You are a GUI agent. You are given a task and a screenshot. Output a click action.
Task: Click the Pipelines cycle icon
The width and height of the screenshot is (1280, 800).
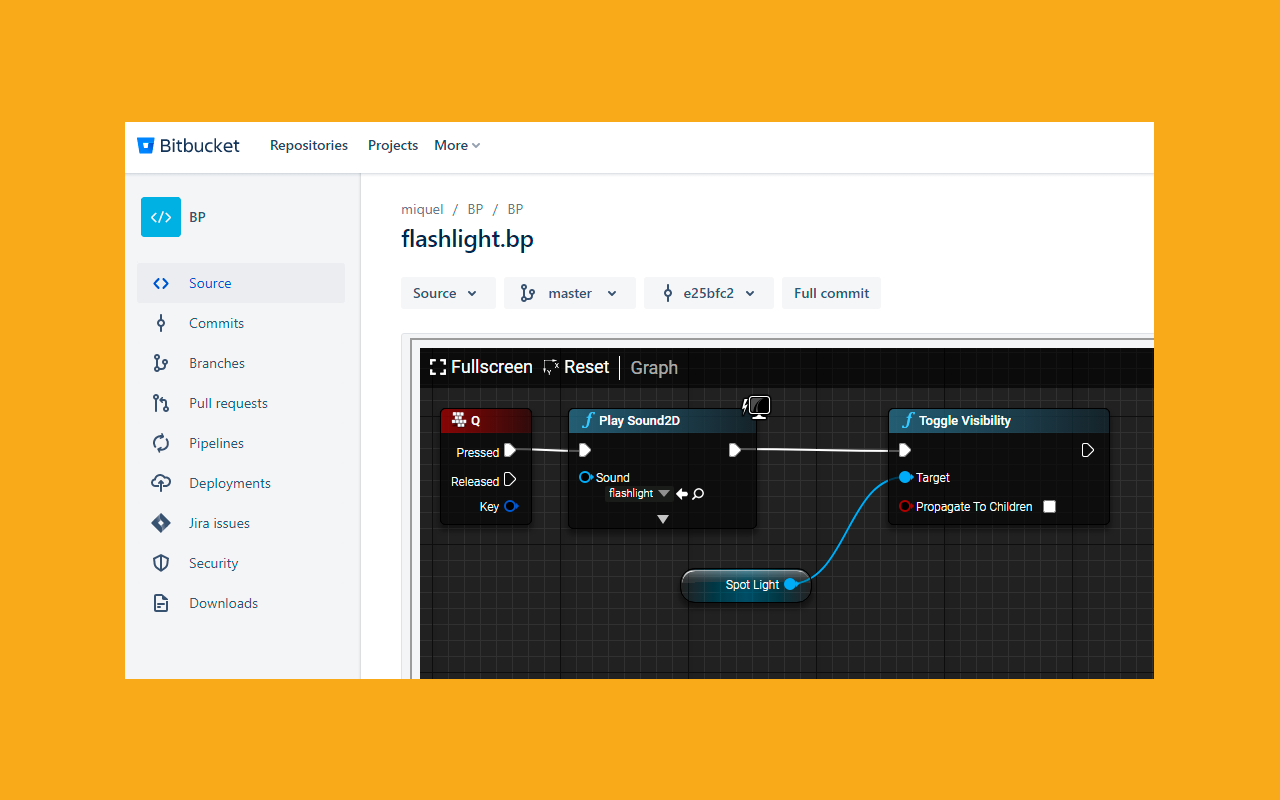tap(161, 443)
